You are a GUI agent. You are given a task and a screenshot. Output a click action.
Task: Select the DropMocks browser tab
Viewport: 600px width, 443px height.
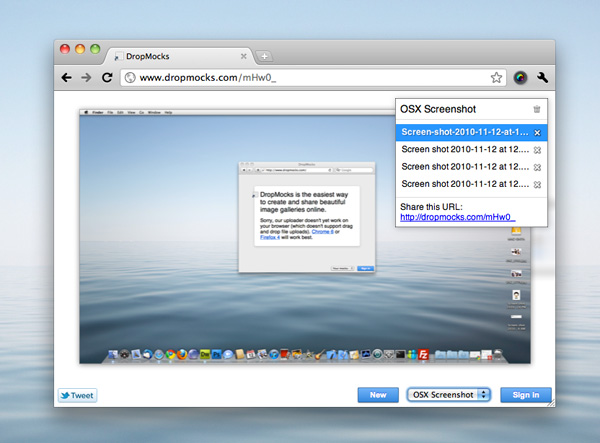coord(180,56)
